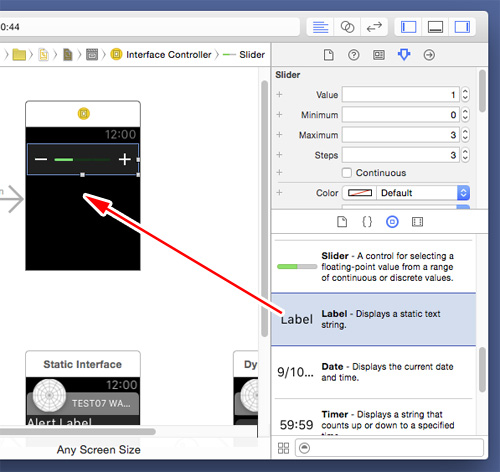Show the Code Snippet library
The width and height of the screenshot is (500, 472).
[x=367, y=222]
